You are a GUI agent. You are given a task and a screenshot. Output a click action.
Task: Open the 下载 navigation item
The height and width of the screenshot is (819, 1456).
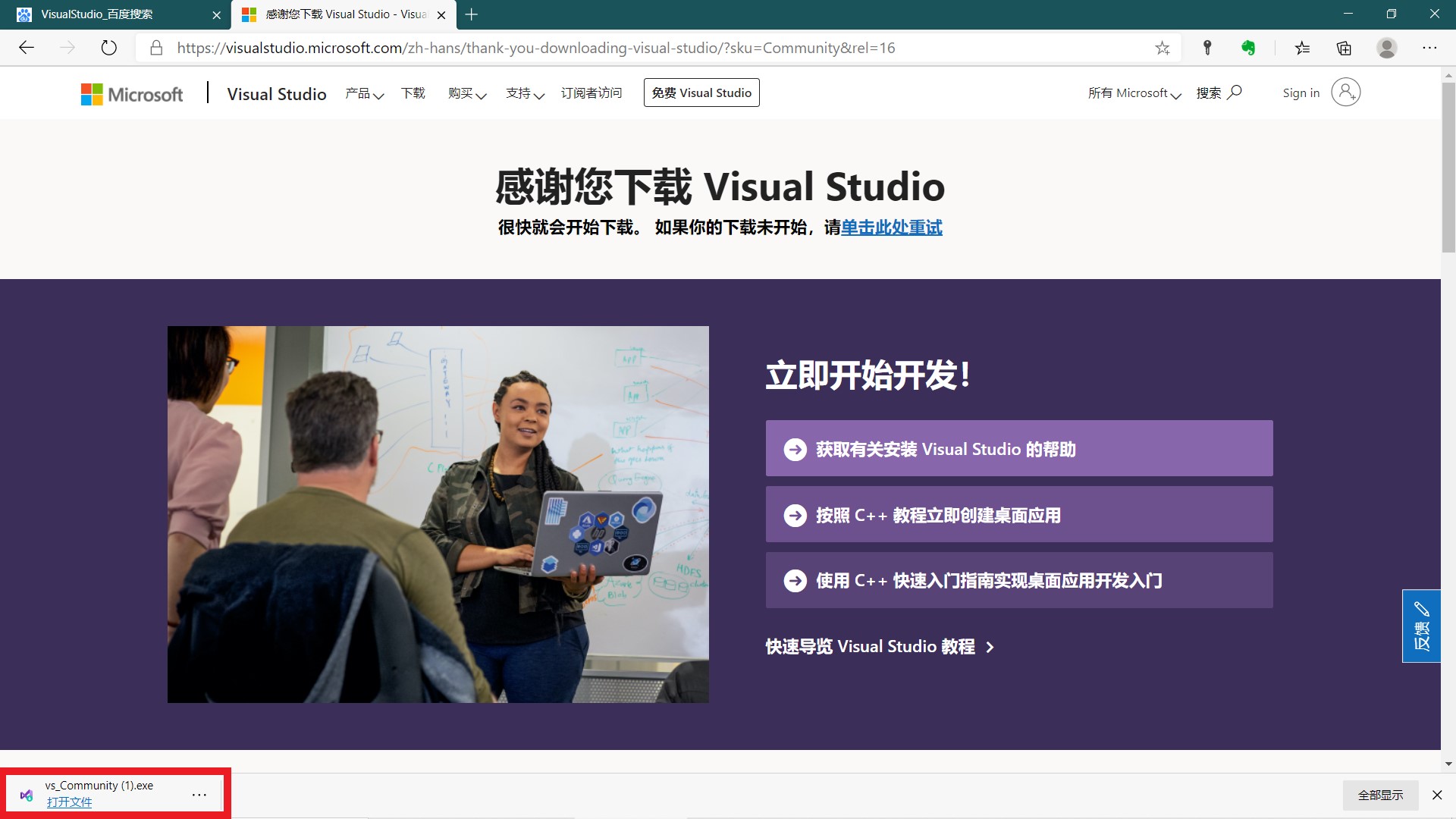point(413,93)
